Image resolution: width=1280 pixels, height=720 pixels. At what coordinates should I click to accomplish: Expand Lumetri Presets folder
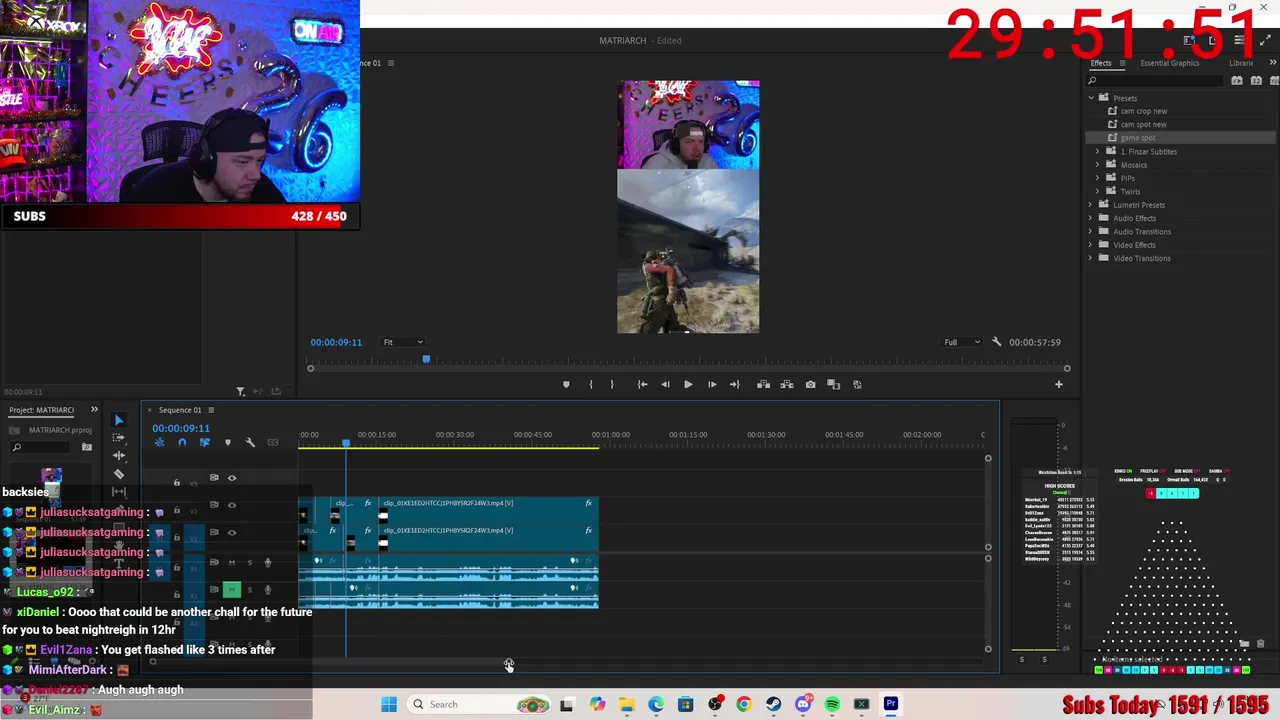click(x=1091, y=205)
